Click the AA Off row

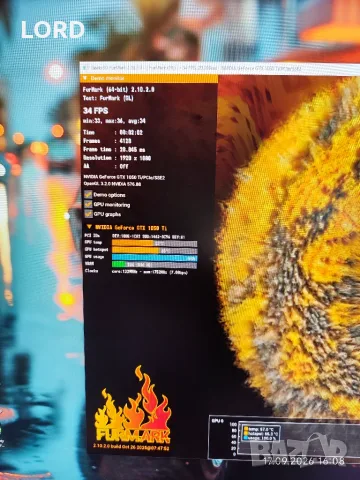point(106,166)
